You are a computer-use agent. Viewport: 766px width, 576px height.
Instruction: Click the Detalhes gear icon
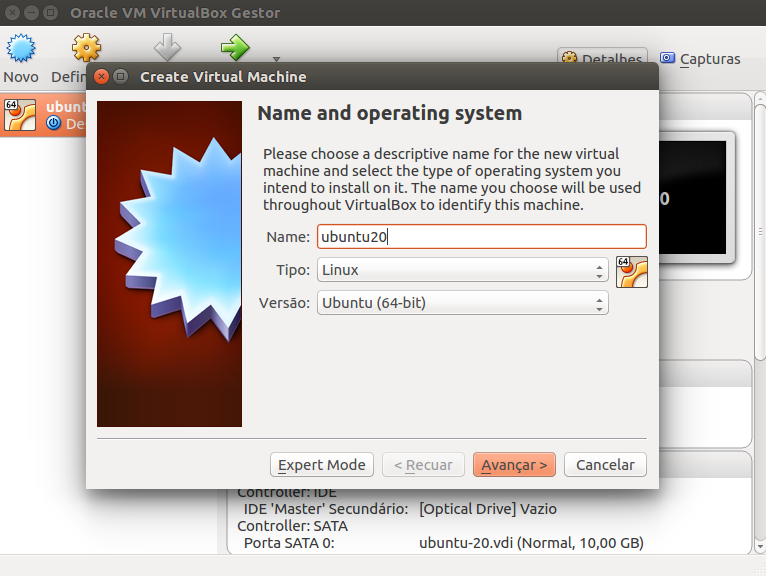point(569,58)
